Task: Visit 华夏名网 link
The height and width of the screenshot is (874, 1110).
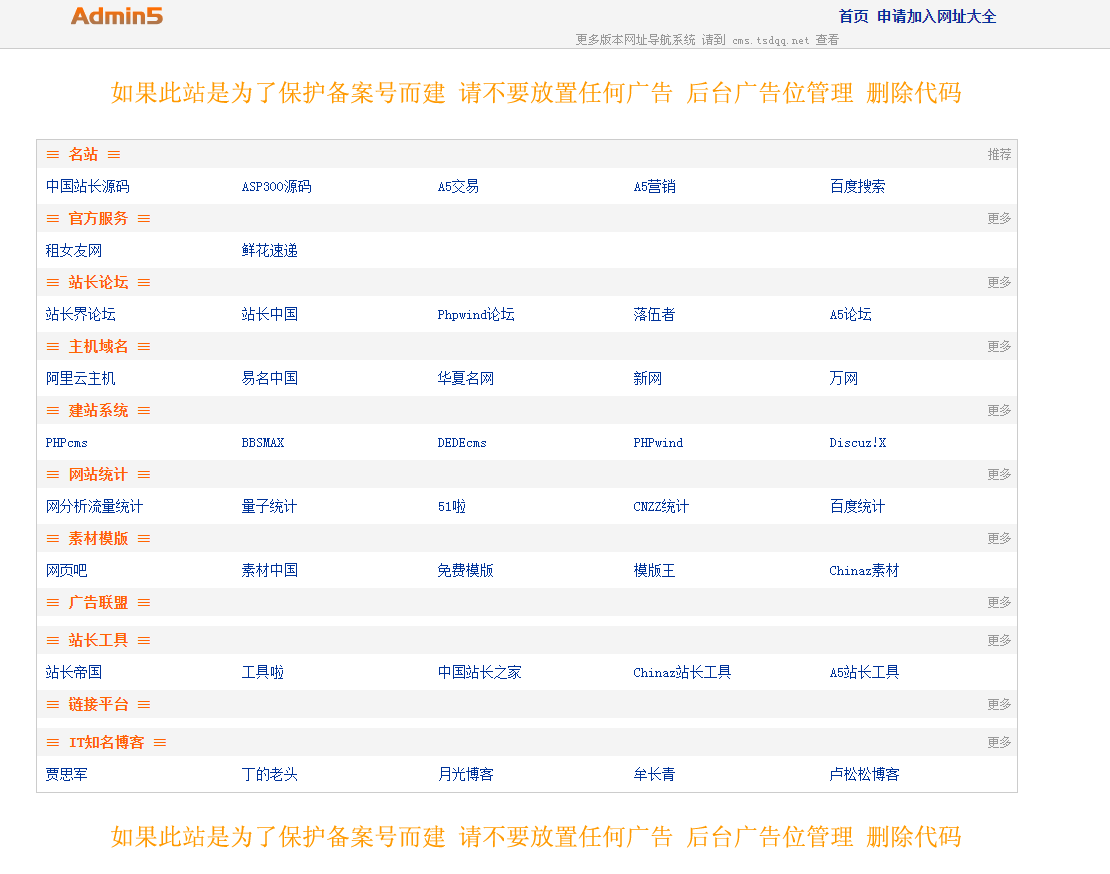Action: tap(465, 379)
